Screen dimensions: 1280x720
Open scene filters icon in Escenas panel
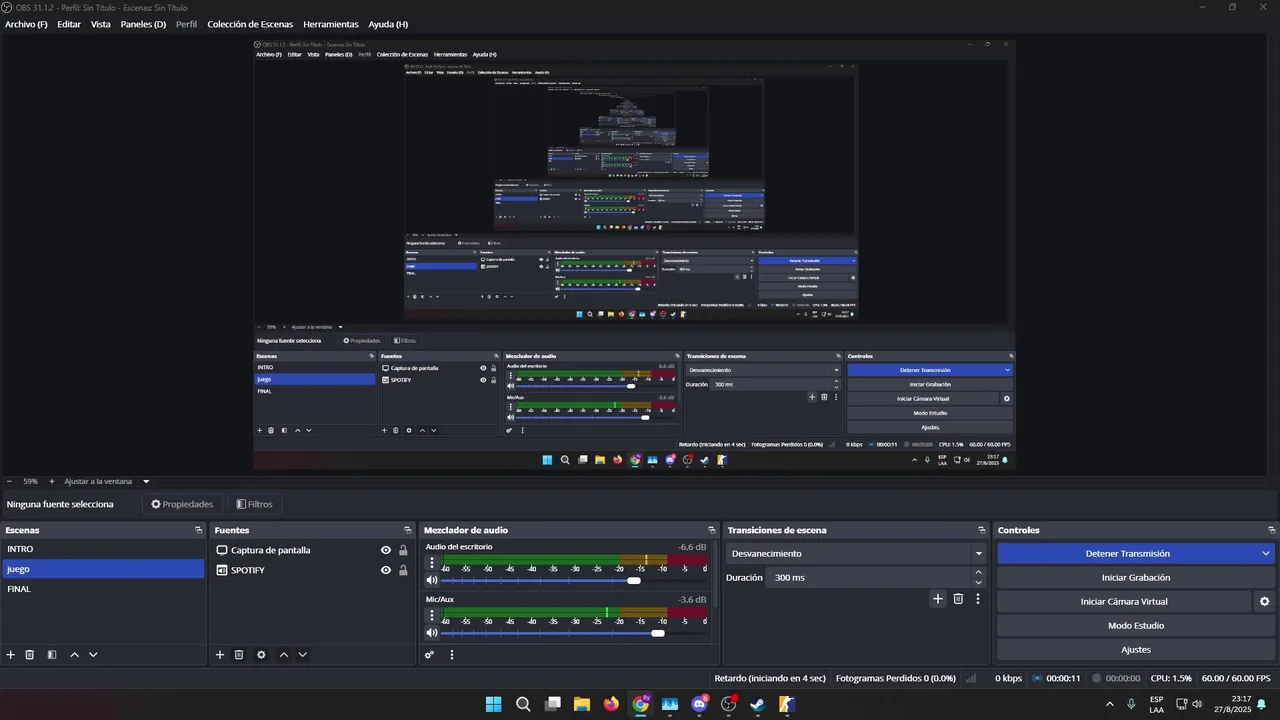tap(52, 655)
